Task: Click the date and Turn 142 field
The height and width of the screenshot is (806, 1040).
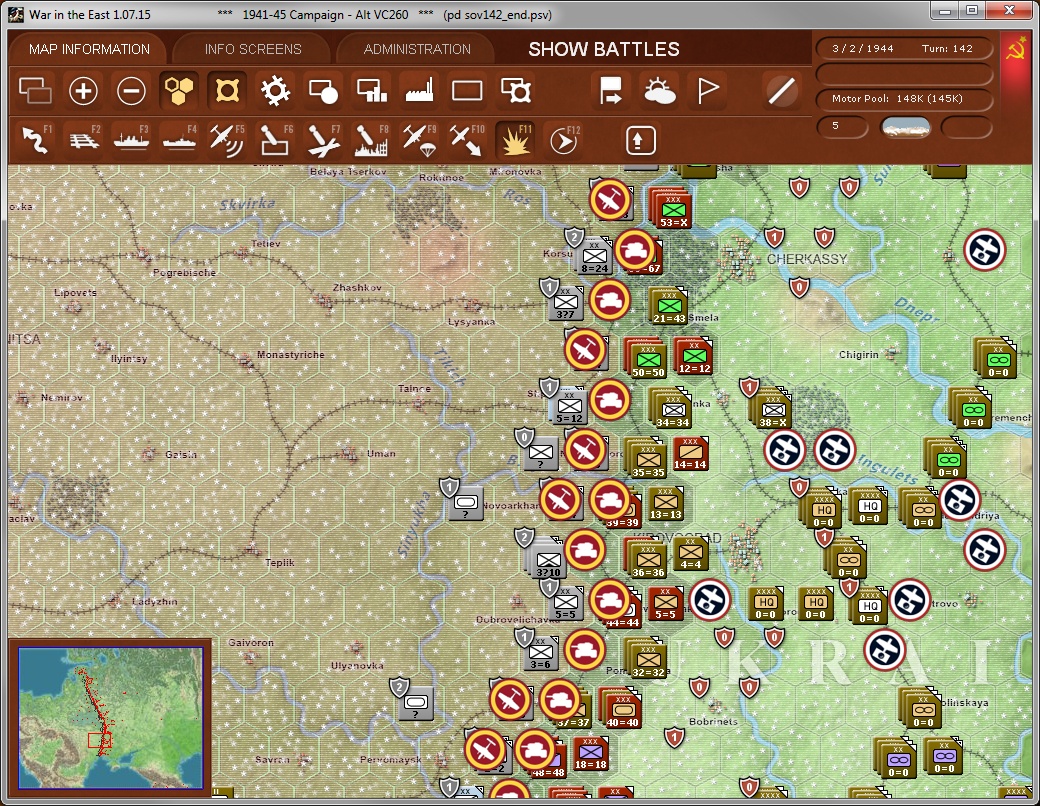Action: [x=904, y=48]
